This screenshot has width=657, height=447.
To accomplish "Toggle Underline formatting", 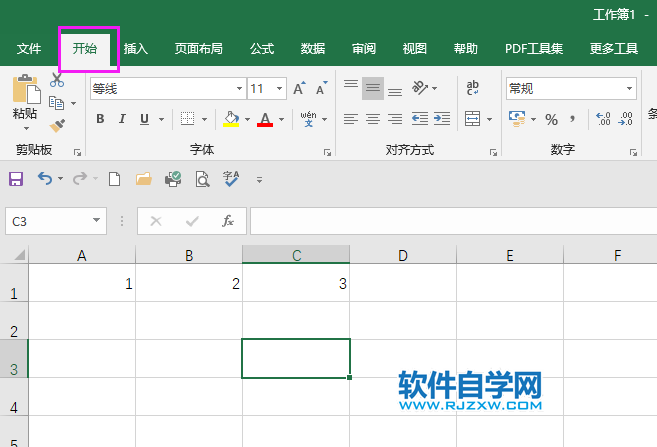I will [145, 119].
